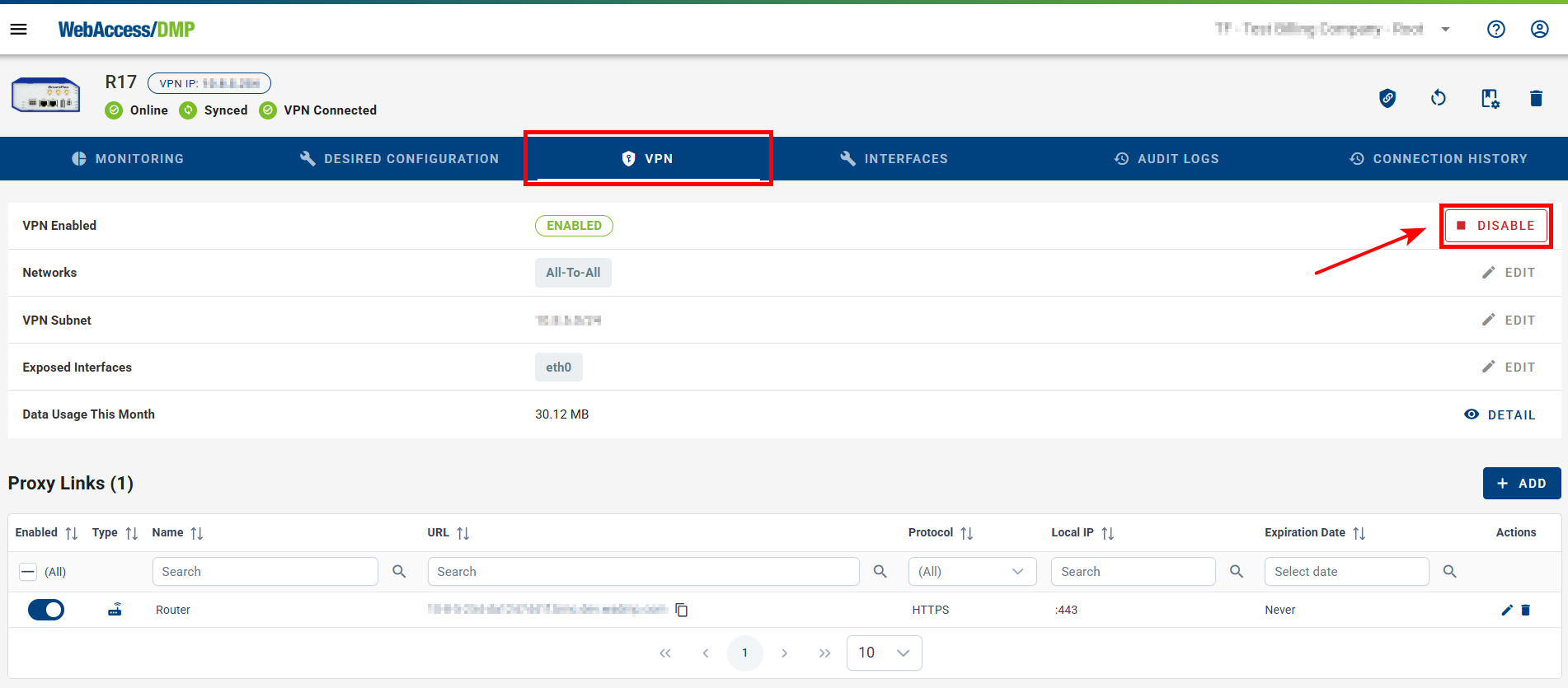Click the VPN shield icon in device header
Image resolution: width=1568 pixels, height=688 pixels.
click(x=1387, y=99)
